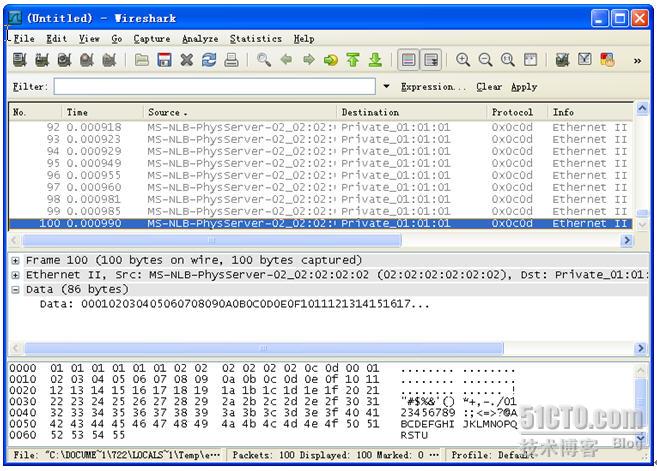Screen dimensions: 657x471
Task: Open capture filters toolbar icon
Action: [562, 60]
